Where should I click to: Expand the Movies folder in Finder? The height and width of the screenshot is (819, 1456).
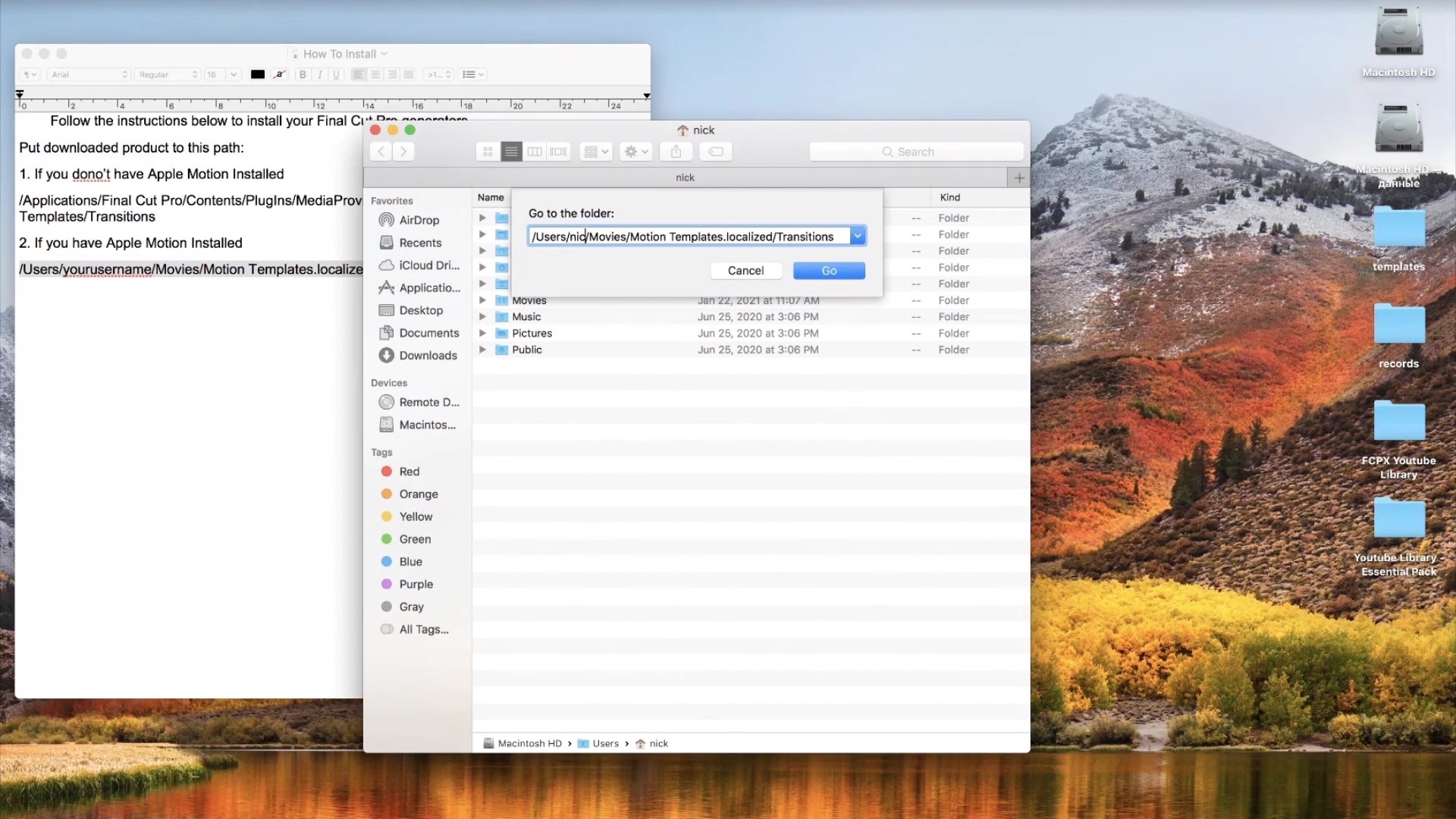482,299
